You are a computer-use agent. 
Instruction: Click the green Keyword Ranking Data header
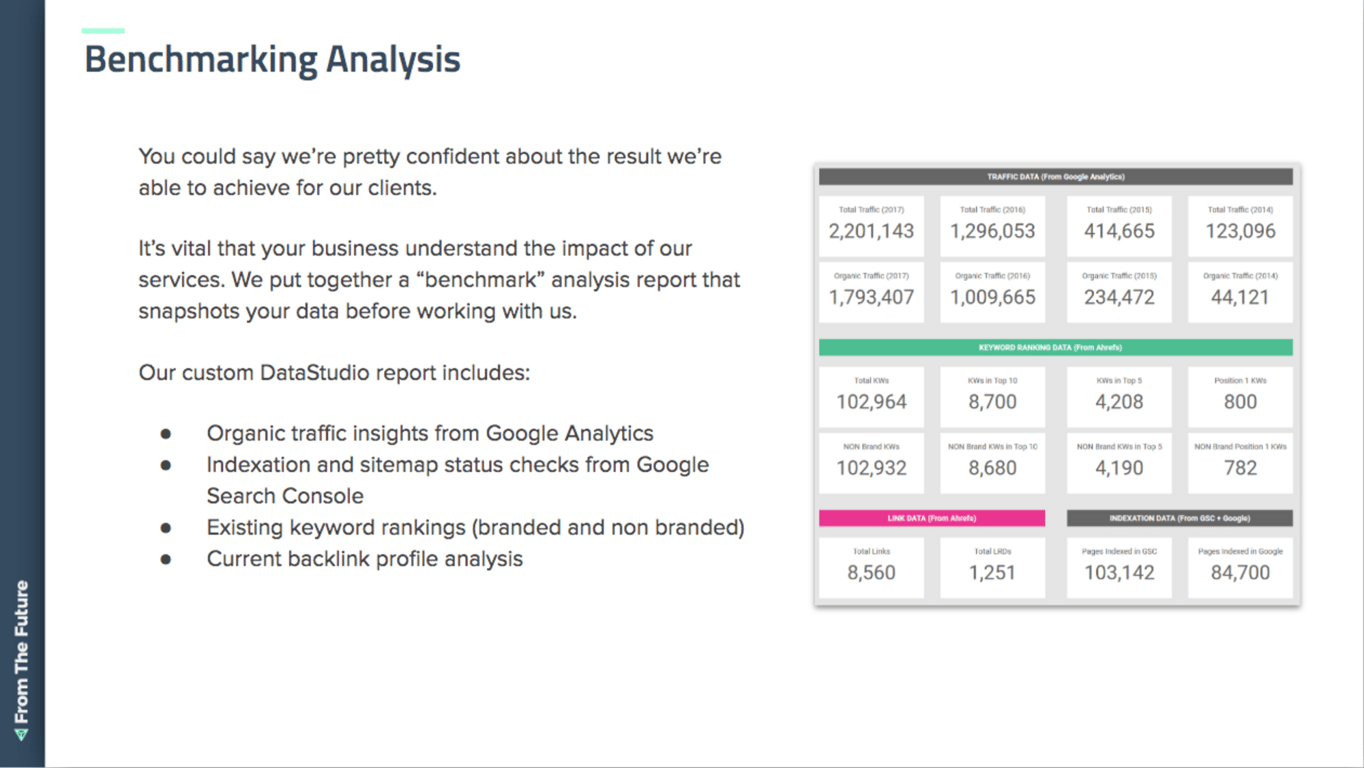tap(1055, 348)
